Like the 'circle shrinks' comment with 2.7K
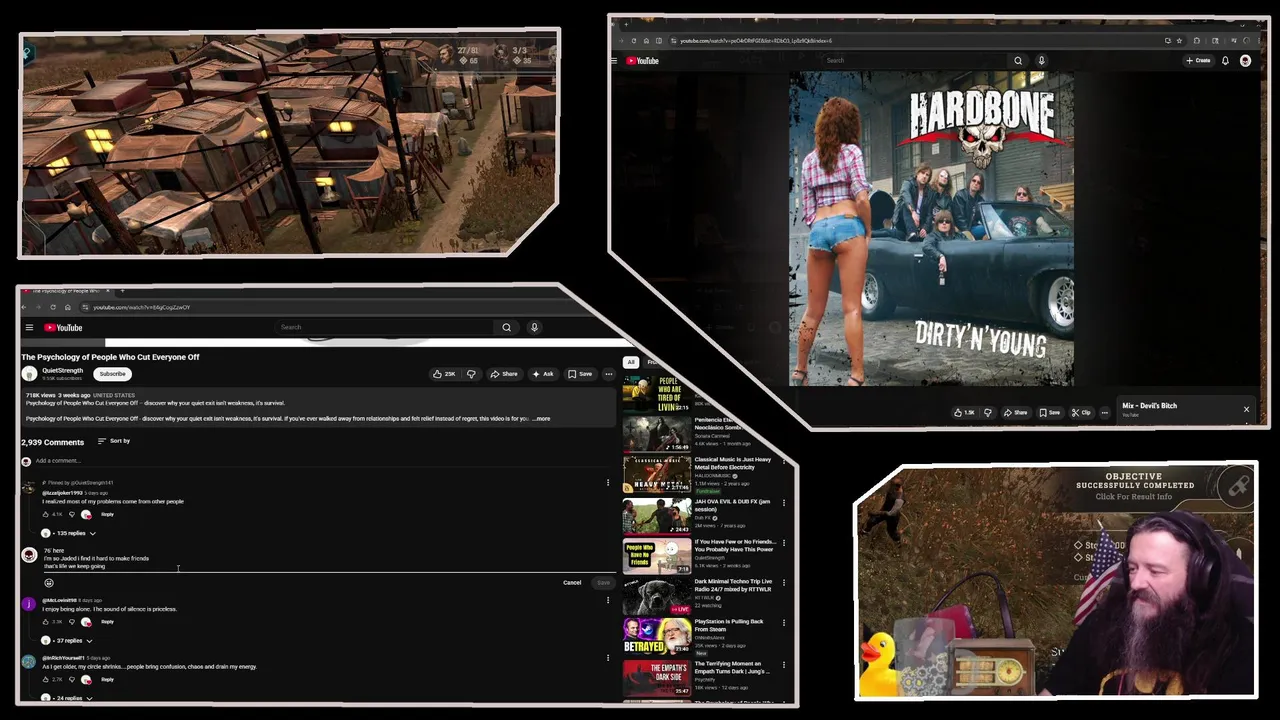Image resolution: width=1280 pixels, height=720 pixels. [x=45, y=679]
